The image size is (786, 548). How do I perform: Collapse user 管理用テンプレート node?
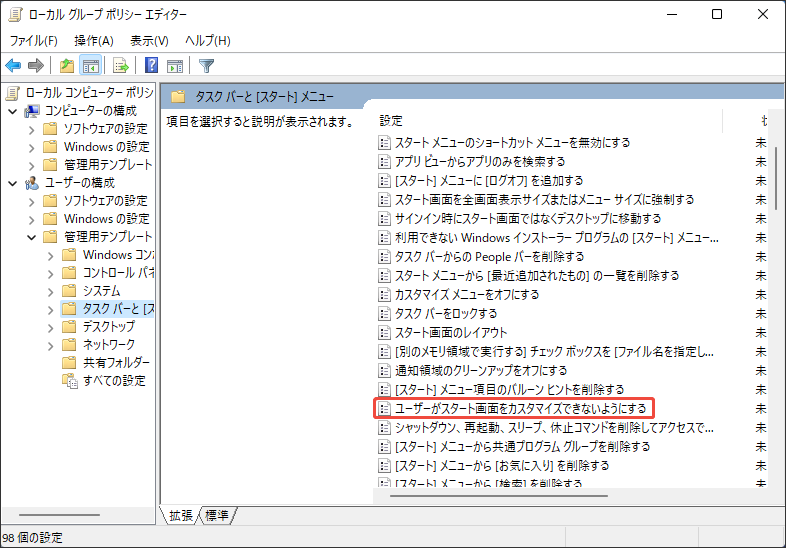[32, 237]
